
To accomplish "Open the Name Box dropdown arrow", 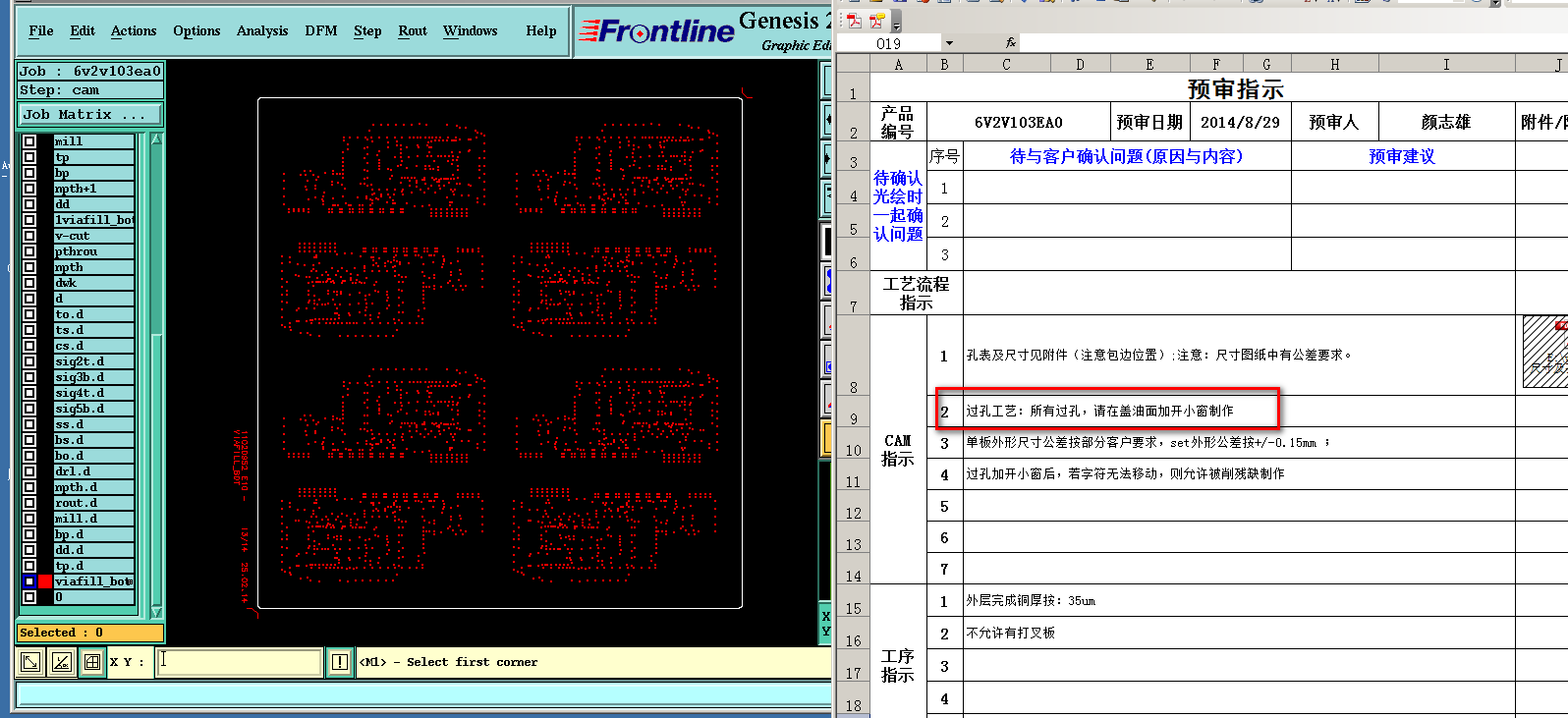I will point(949,43).
